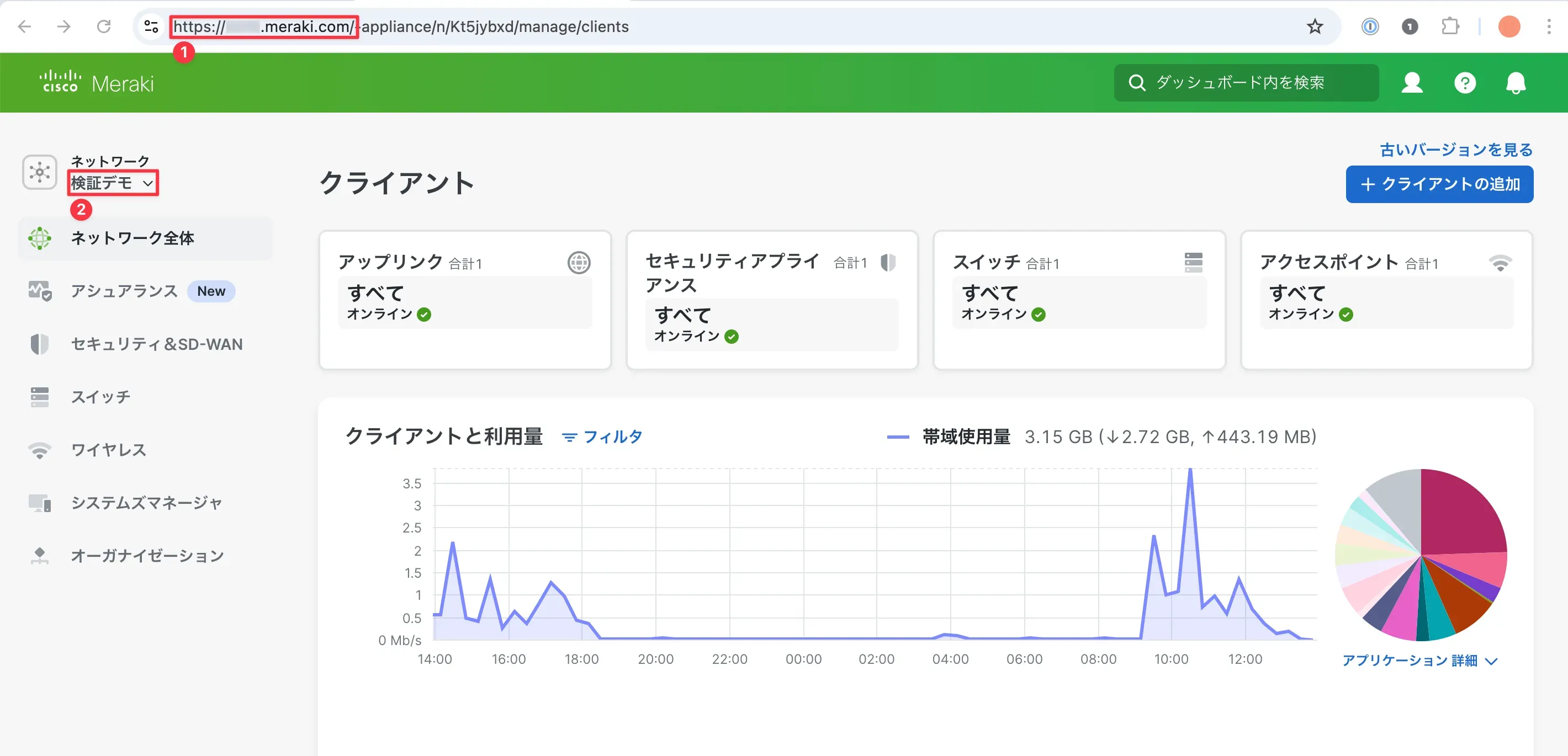
Task: Expand アプリケーション 詳細 below pie chart
Action: click(1421, 661)
